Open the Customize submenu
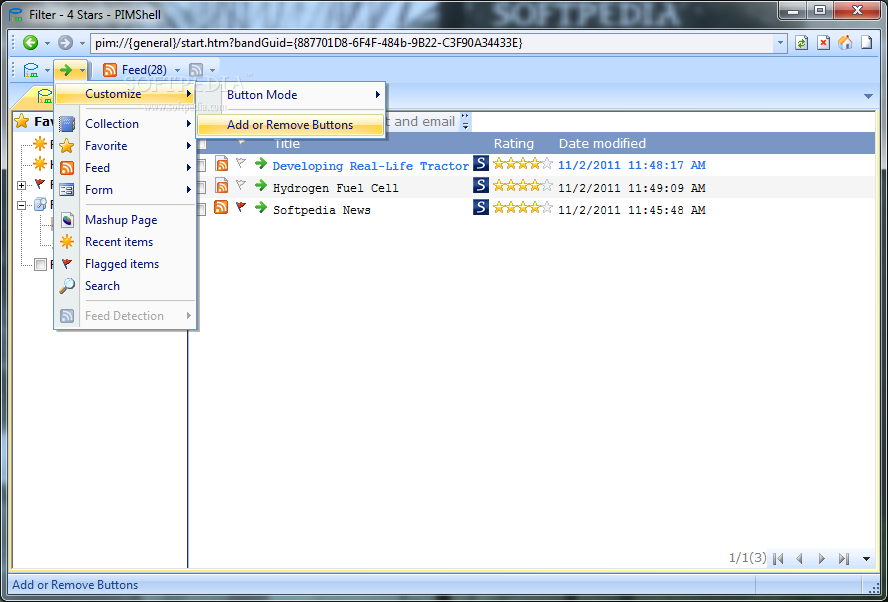The height and width of the screenshot is (602, 888). [125, 94]
